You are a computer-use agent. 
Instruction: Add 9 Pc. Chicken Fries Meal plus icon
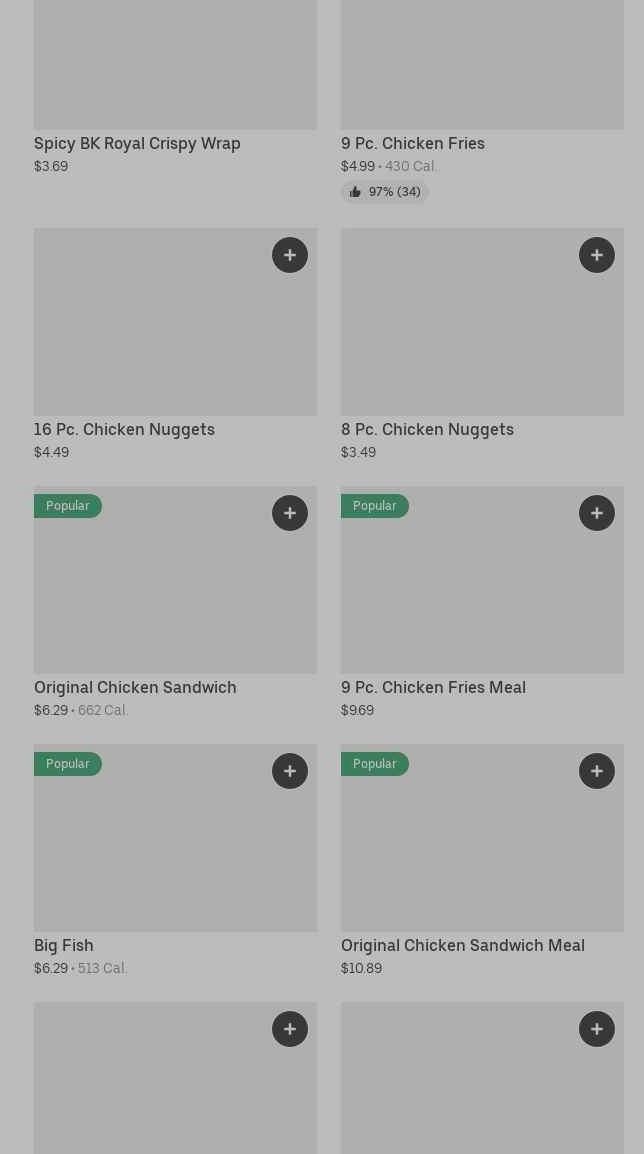597,513
